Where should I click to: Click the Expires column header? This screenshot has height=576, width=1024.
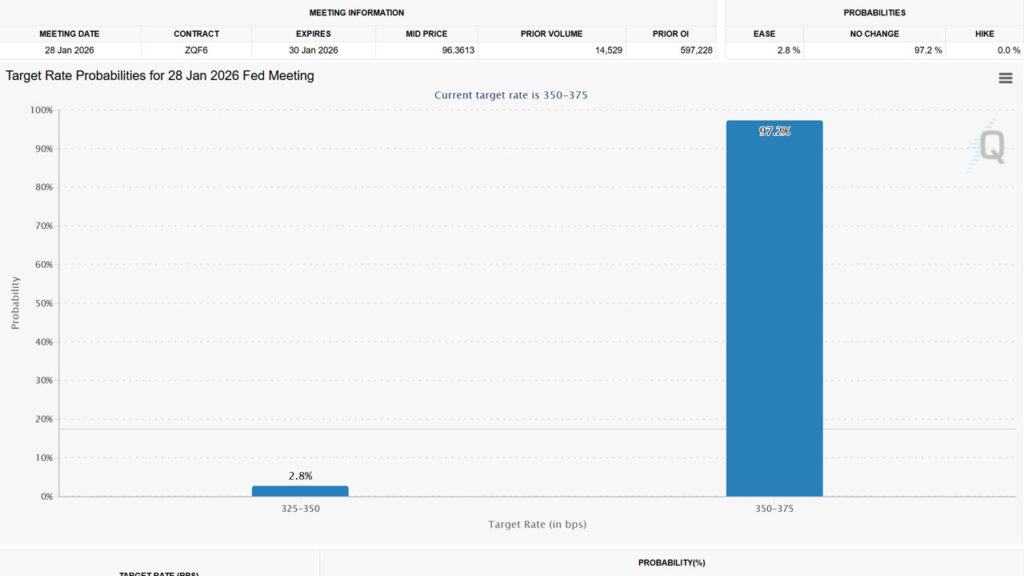pyautogui.click(x=313, y=34)
